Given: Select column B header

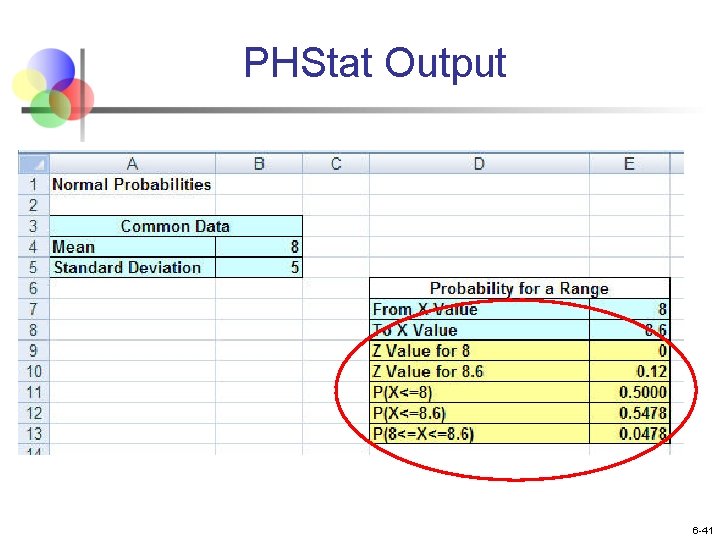Looking at the screenshot, I should (x=259, y=163).
